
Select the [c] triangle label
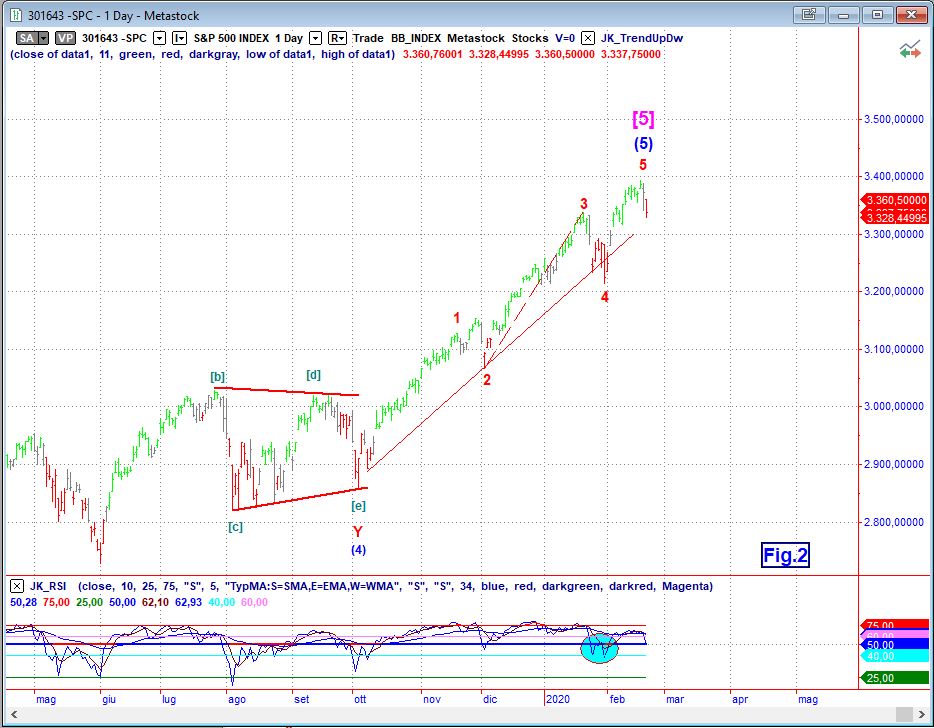235,527
